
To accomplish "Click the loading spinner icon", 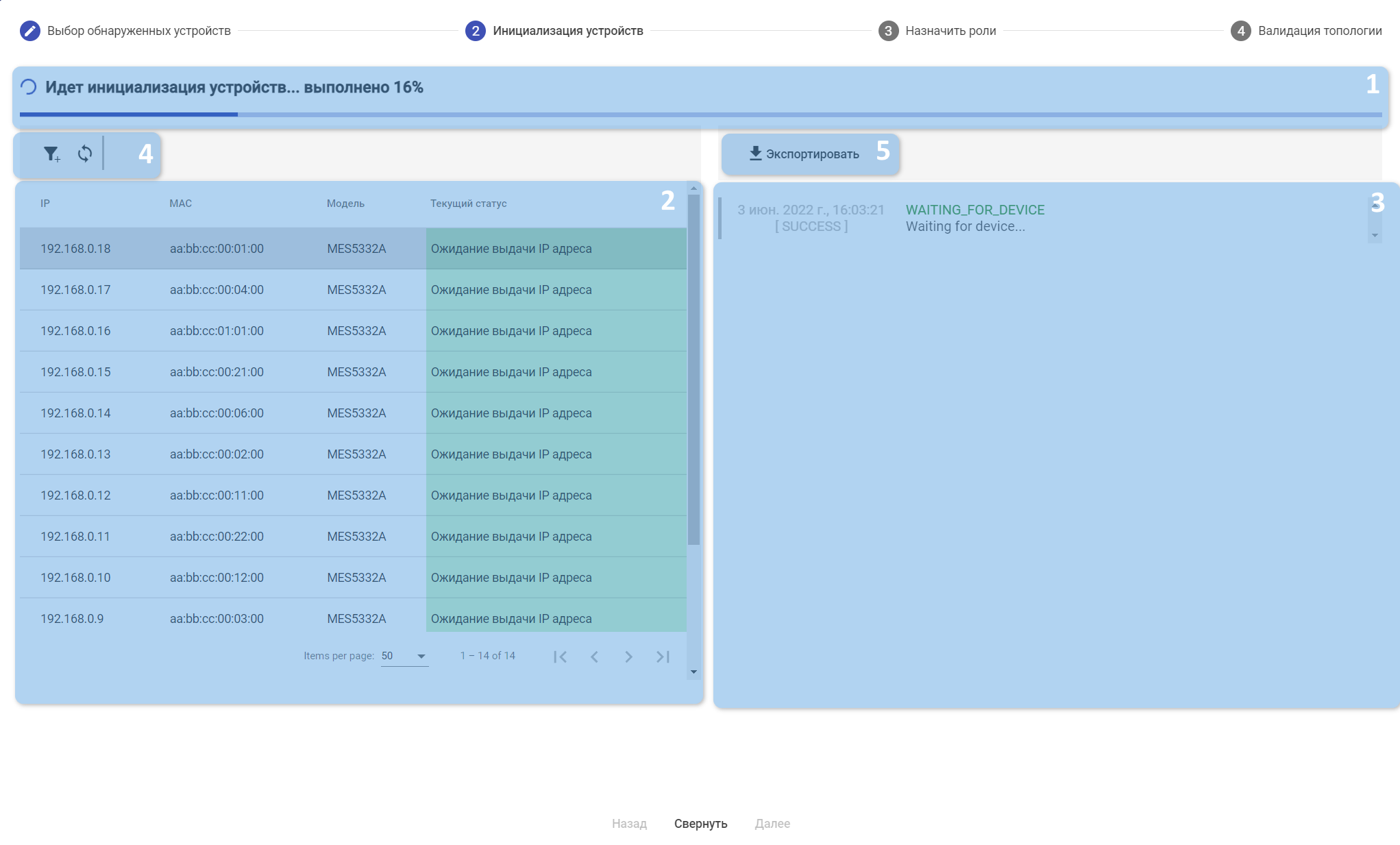I will tap(29, 87).
